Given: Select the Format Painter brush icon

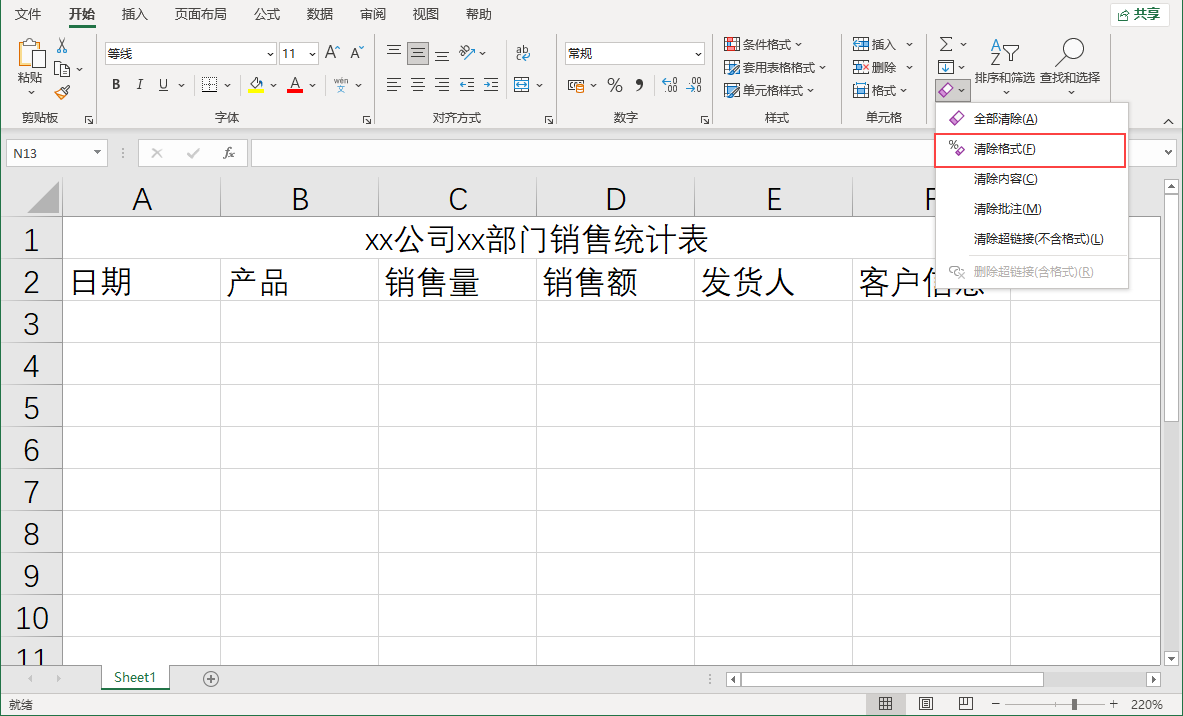Looking at the screenshot, I should [62, 93].
